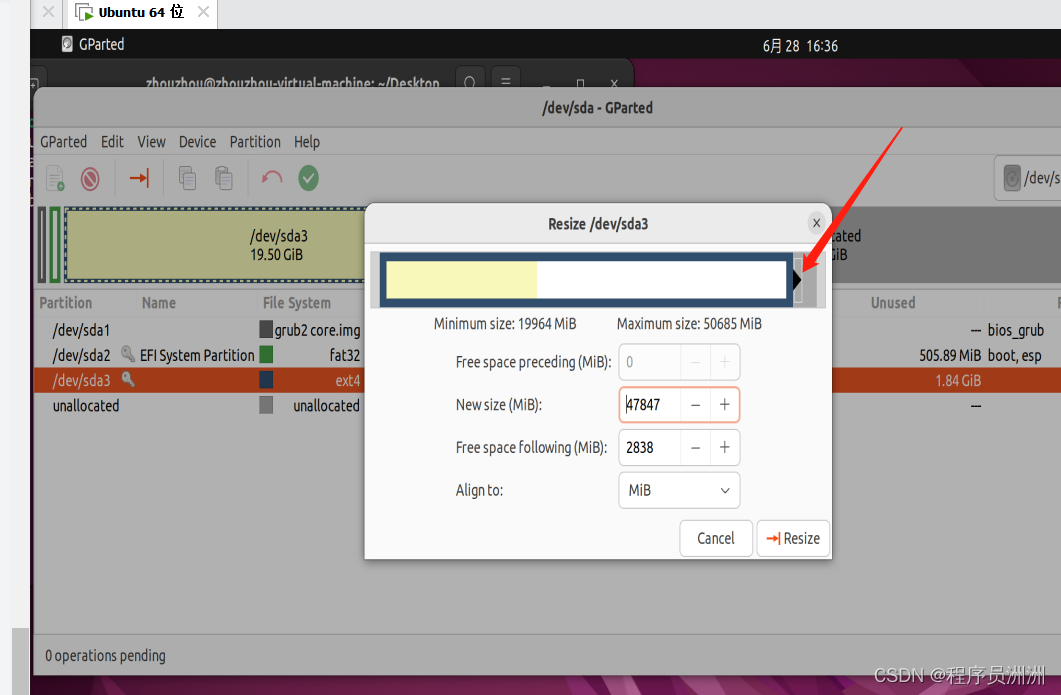Increase New size with plus button
1061x695 pixels.
(725, 405)
